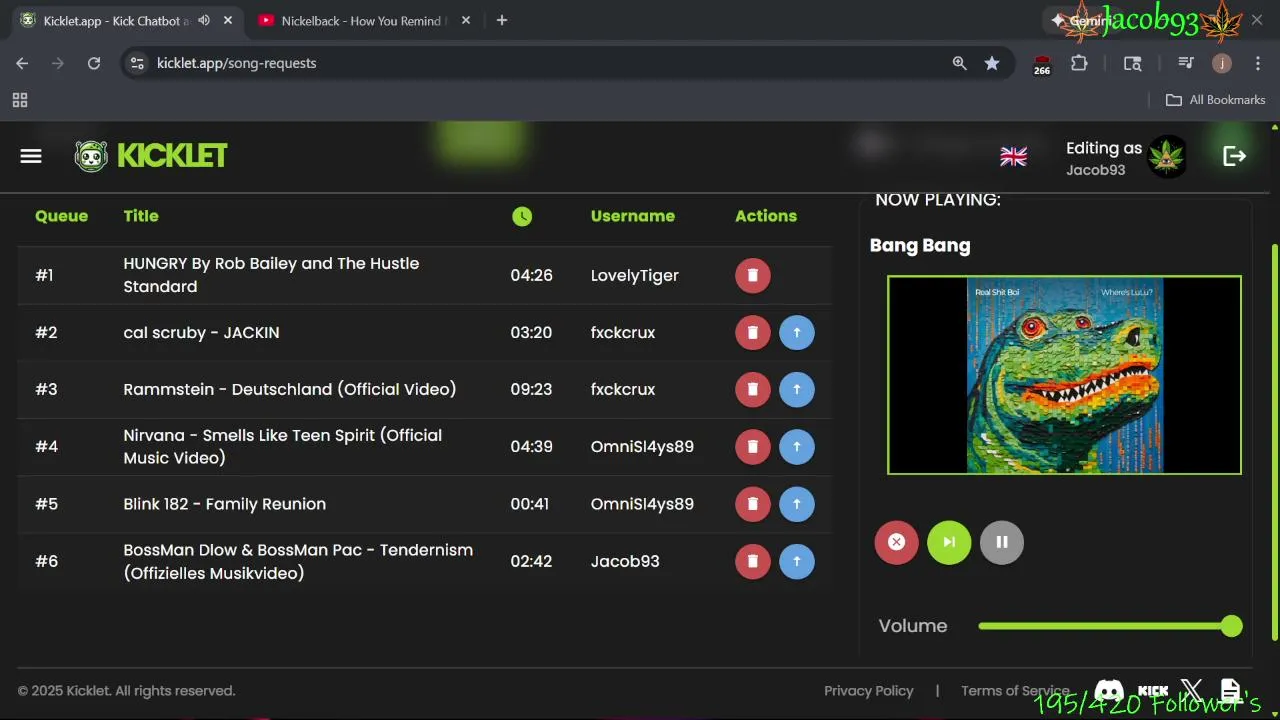Delete Nirvana Smells Like Teen Spirit
The width and height of the screenshot is (1280, 720).
753,446
